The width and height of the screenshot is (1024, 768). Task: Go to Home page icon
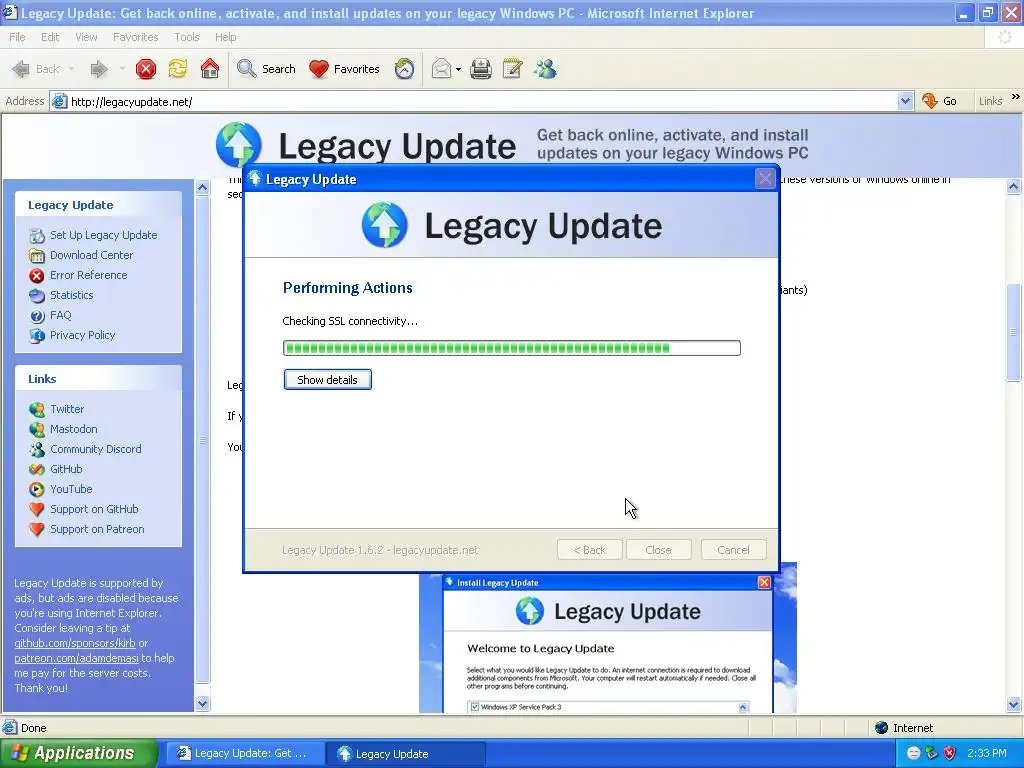[210, 69]
